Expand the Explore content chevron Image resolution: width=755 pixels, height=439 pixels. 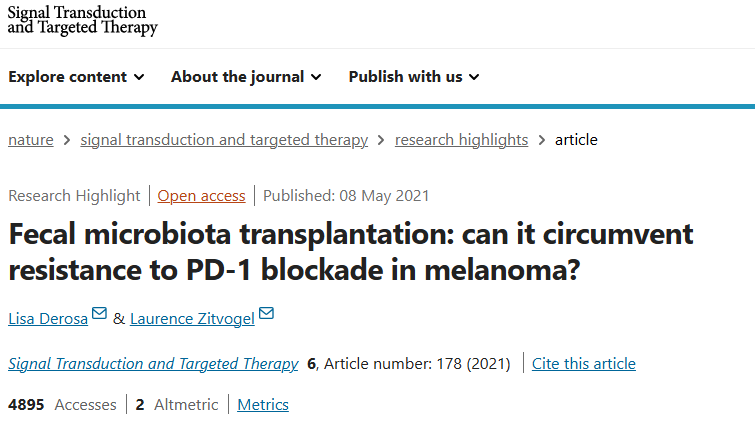click(x=139, y=77)
